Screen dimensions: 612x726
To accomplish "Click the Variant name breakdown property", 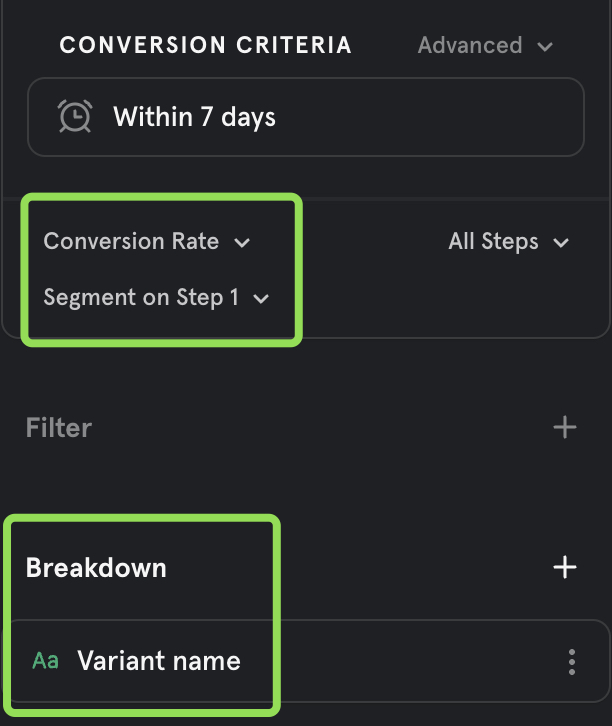I will pos(159,661).
